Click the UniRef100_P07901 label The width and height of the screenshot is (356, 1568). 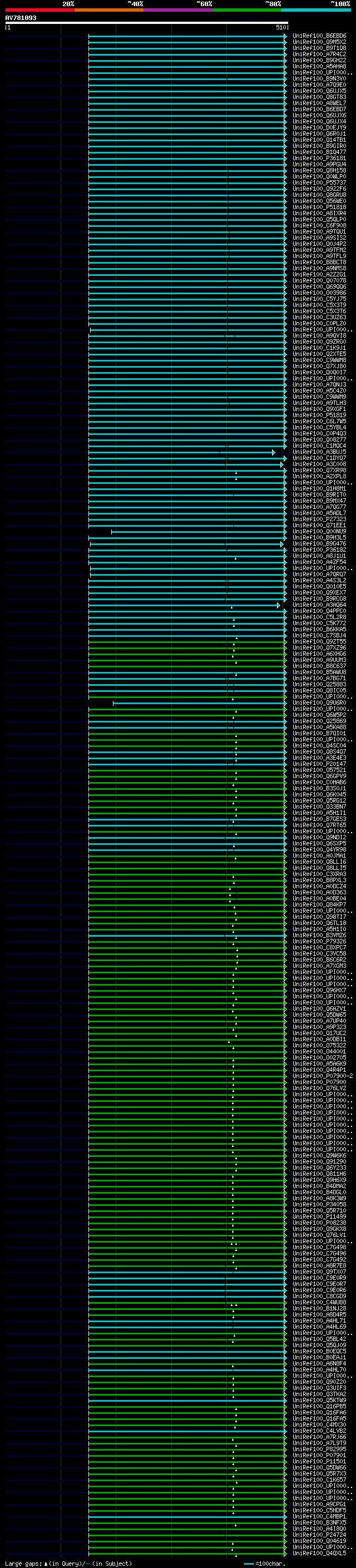319,1456
